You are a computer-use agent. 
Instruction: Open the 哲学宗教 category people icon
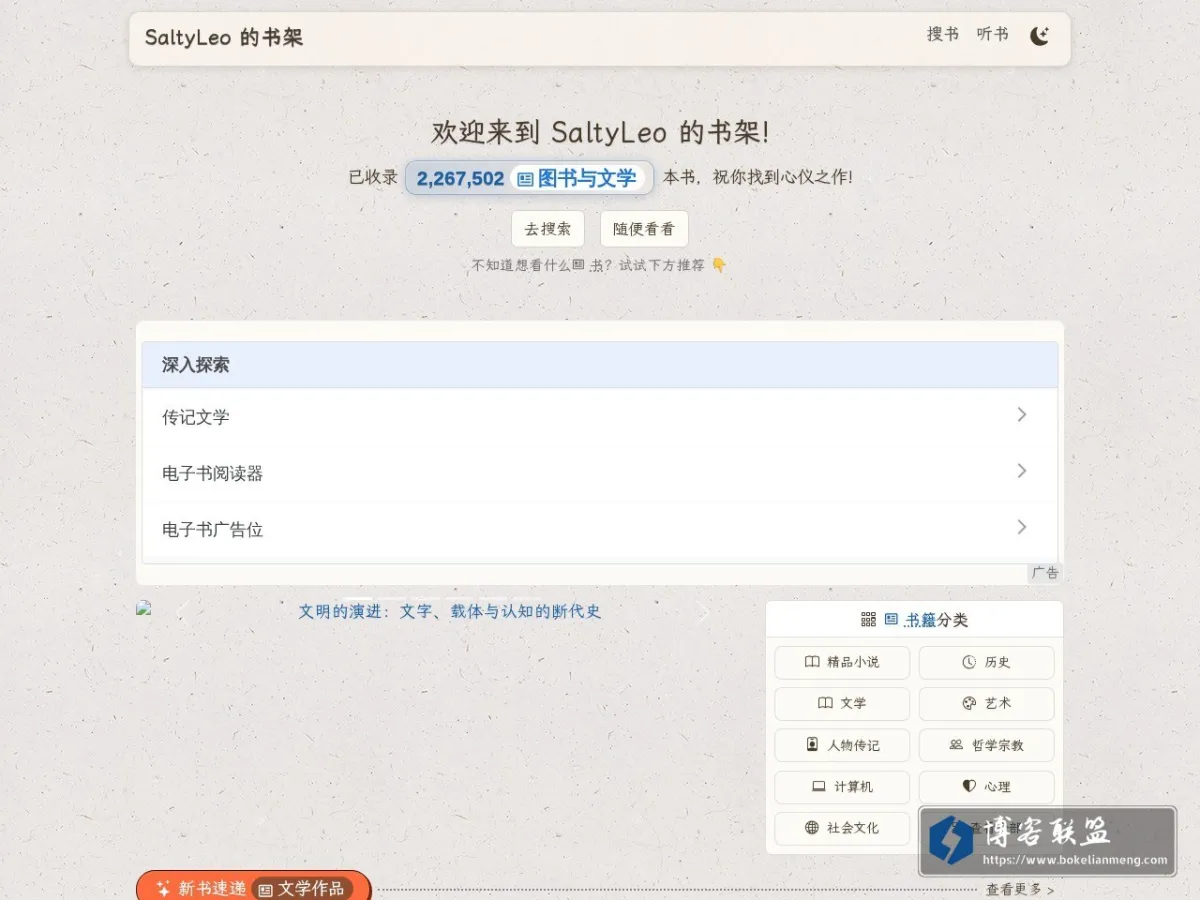[956, 745]
